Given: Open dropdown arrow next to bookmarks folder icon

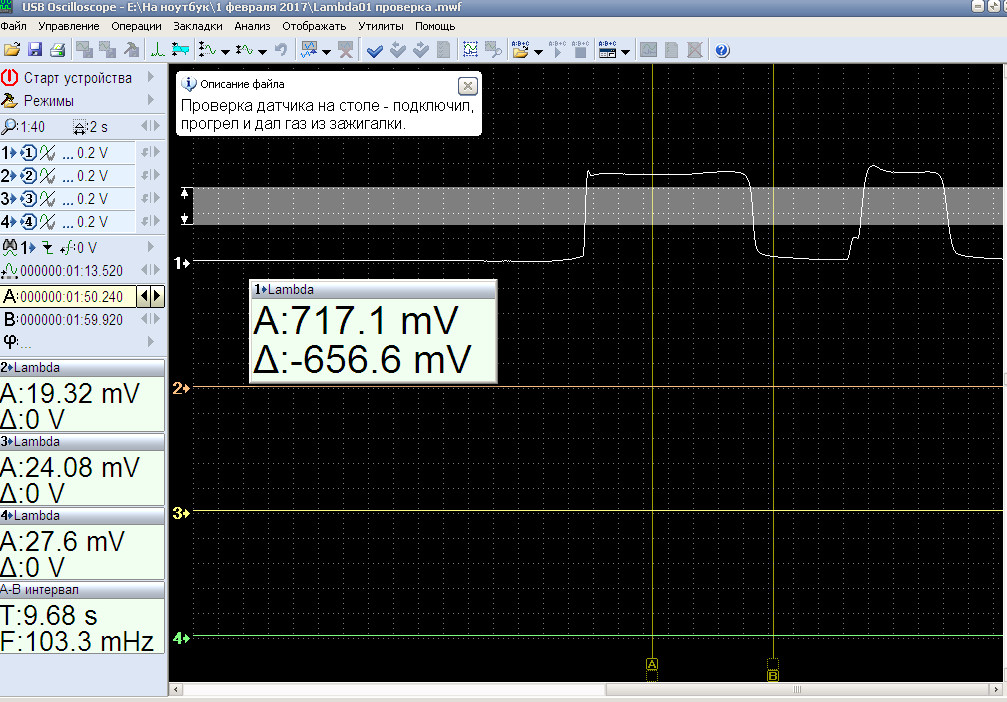Looking at the screenshot, I should pos(539,50).
